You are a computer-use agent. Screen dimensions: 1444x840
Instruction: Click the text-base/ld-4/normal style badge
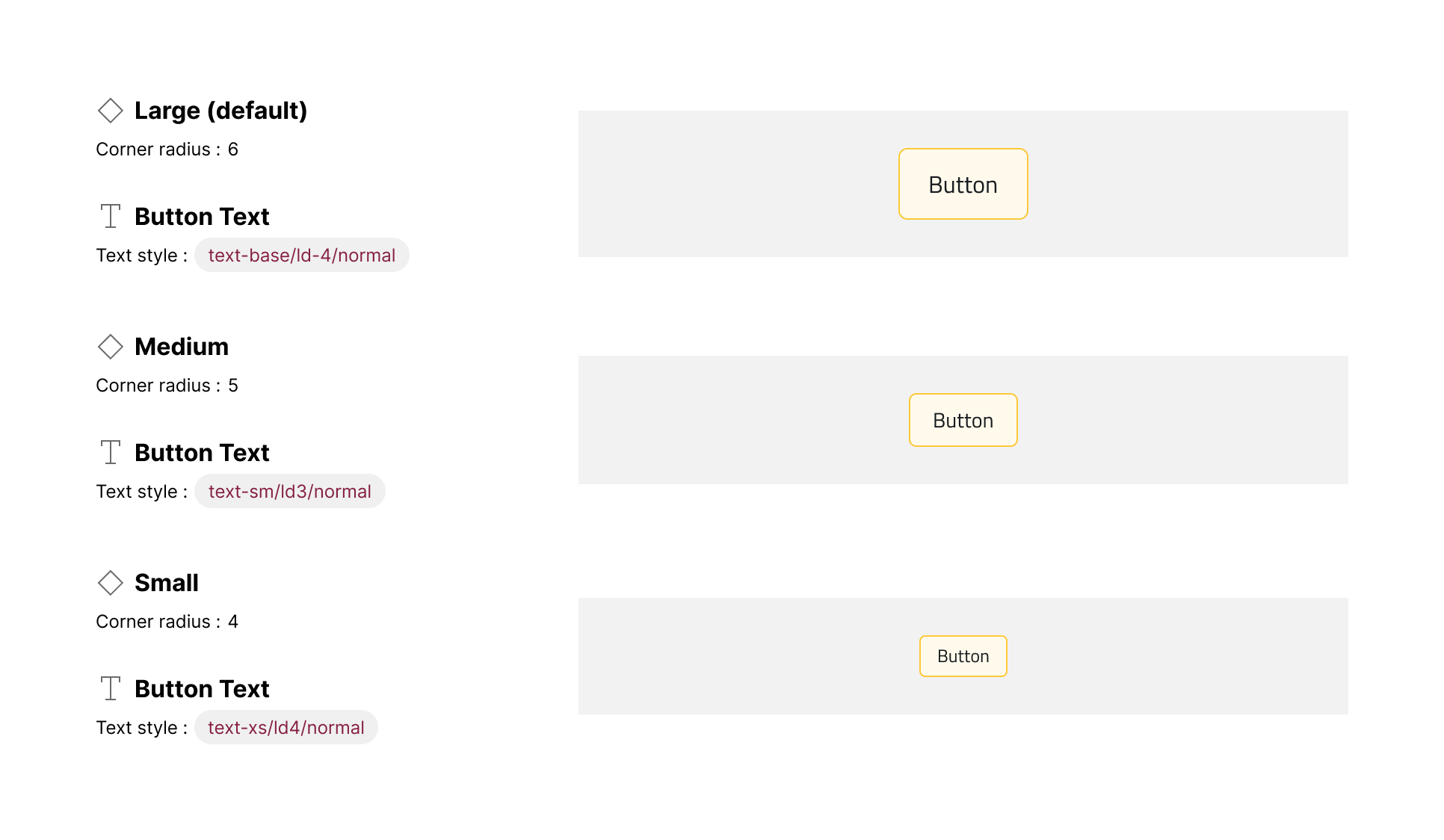(x=301, y=255)
